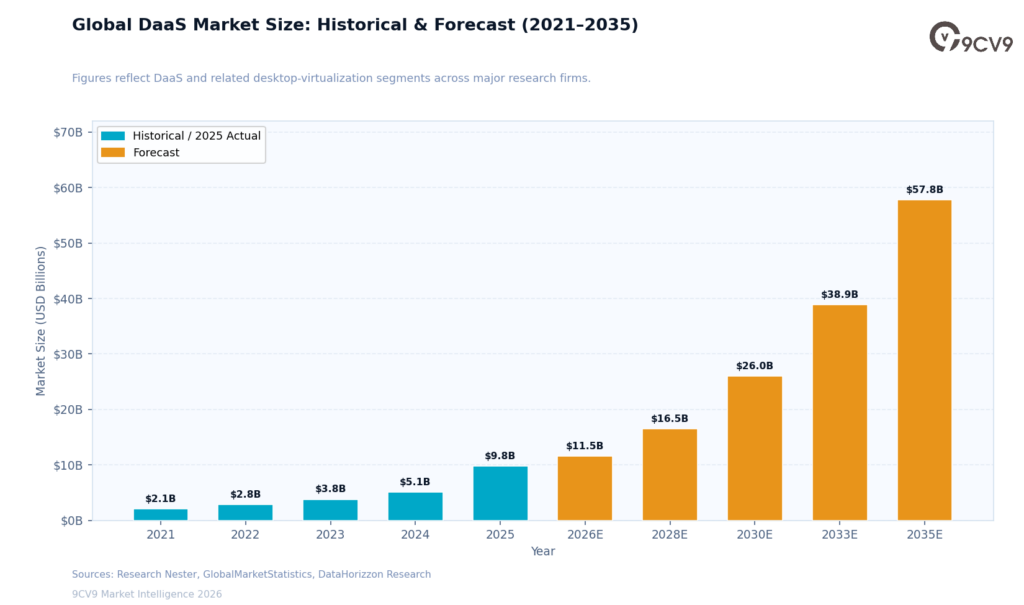This screenshot has width=1024, height=605.
Task: Click the 9CV9 logo
Action: (971, 37)
